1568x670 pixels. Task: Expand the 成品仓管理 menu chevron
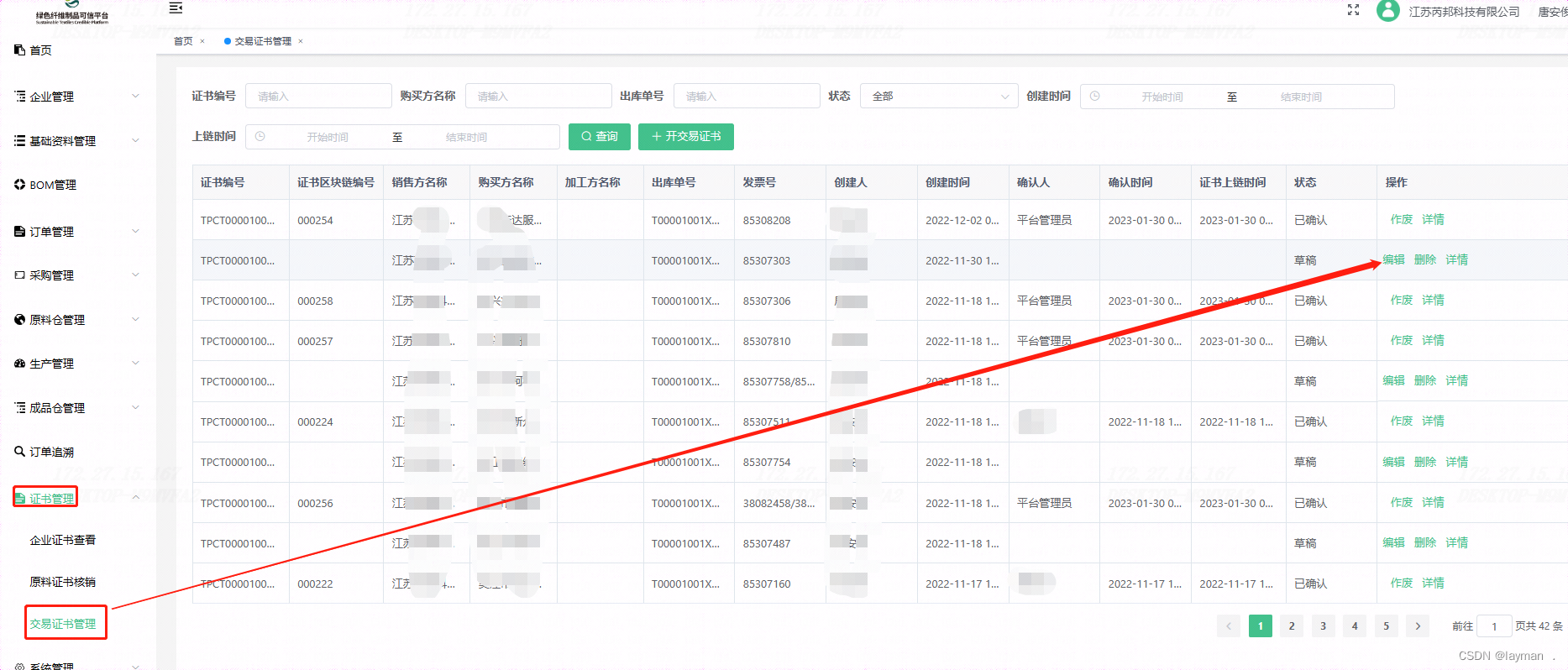click(x=136, y=408)
